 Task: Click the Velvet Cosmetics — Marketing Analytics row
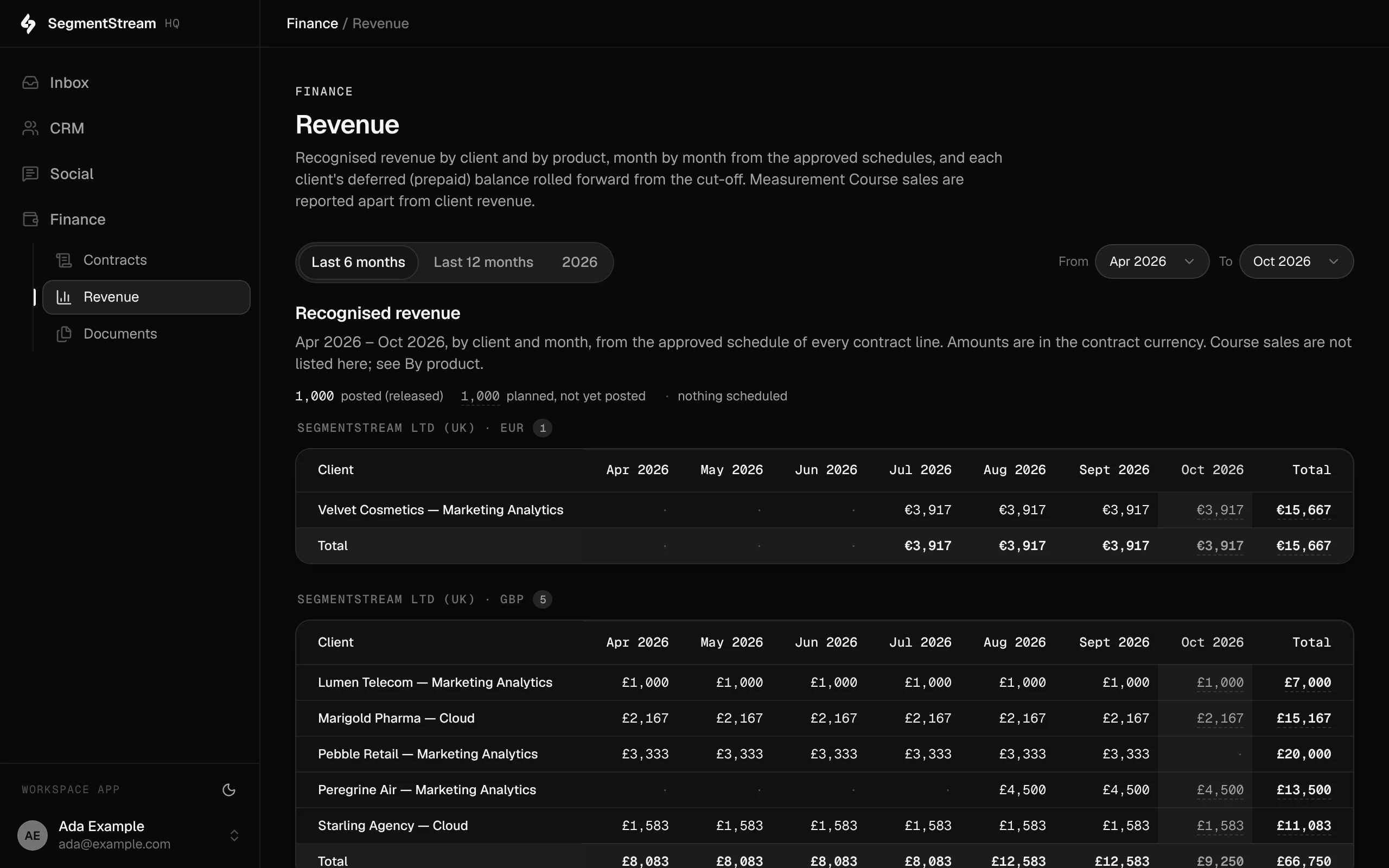pos(824,510)
